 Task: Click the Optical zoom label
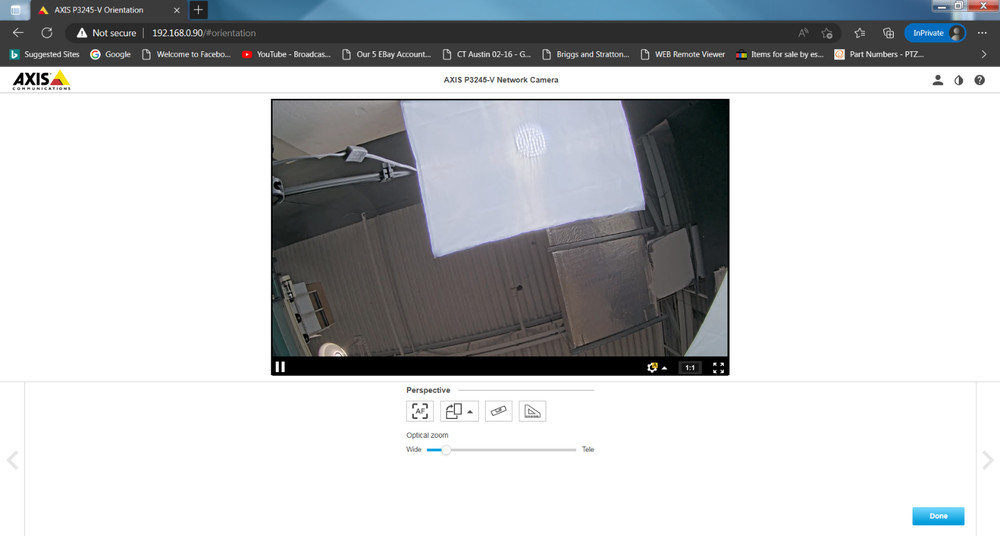point(427,435)
